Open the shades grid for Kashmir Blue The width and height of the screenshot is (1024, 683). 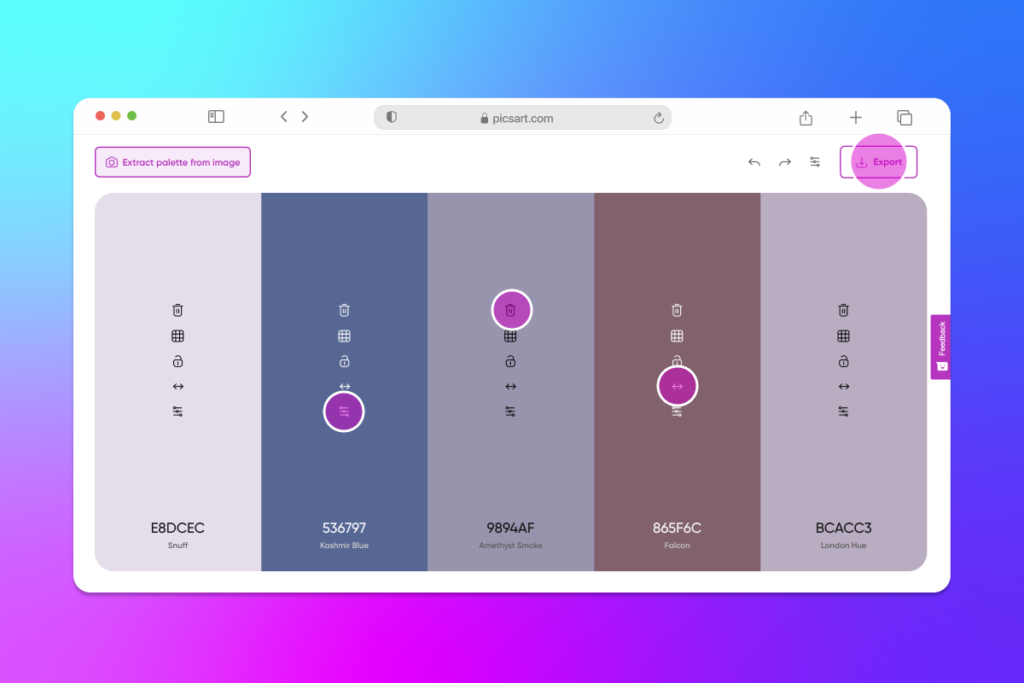coord(344,335)
